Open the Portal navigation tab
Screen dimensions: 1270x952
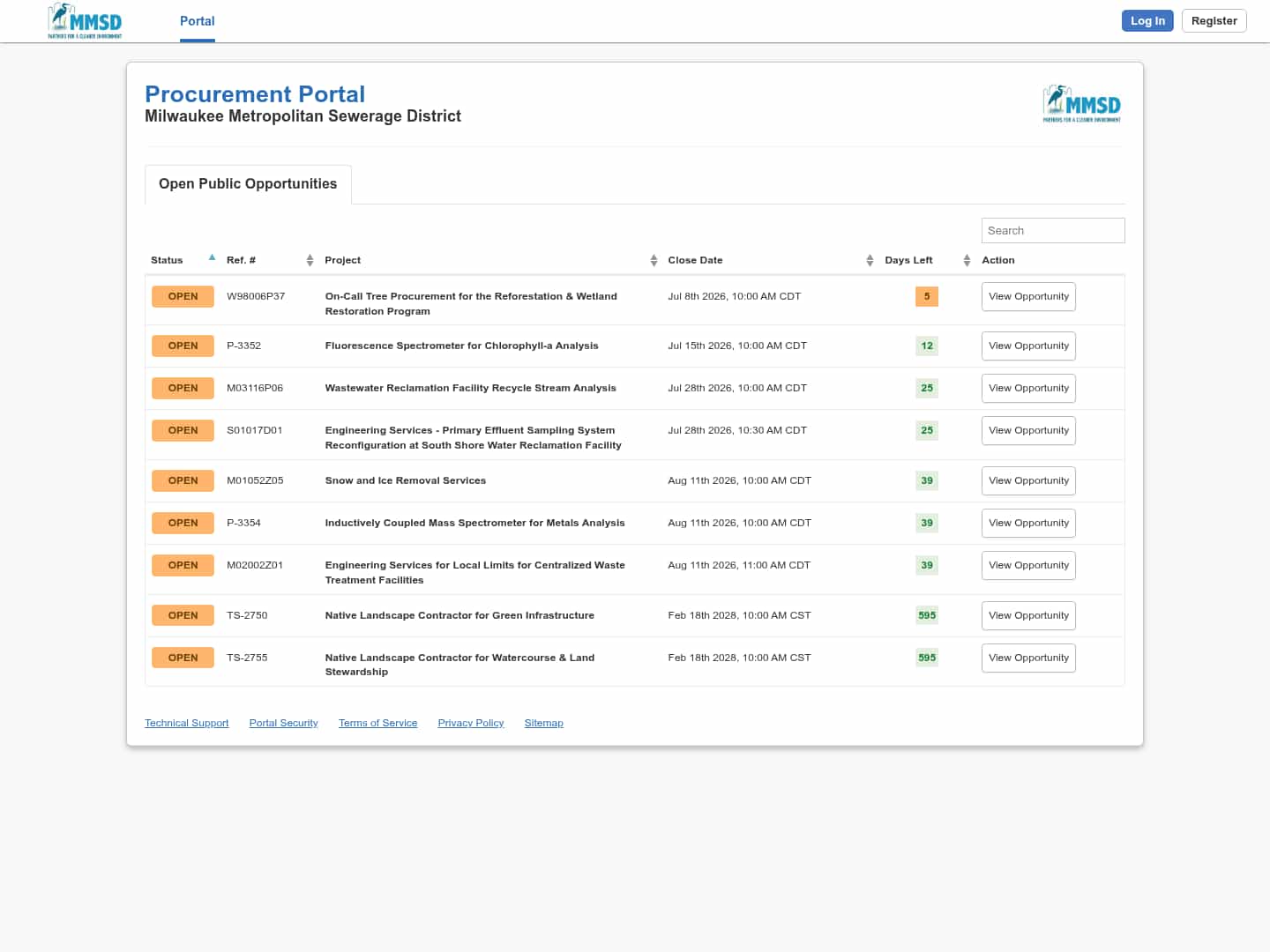pos(198,21)
